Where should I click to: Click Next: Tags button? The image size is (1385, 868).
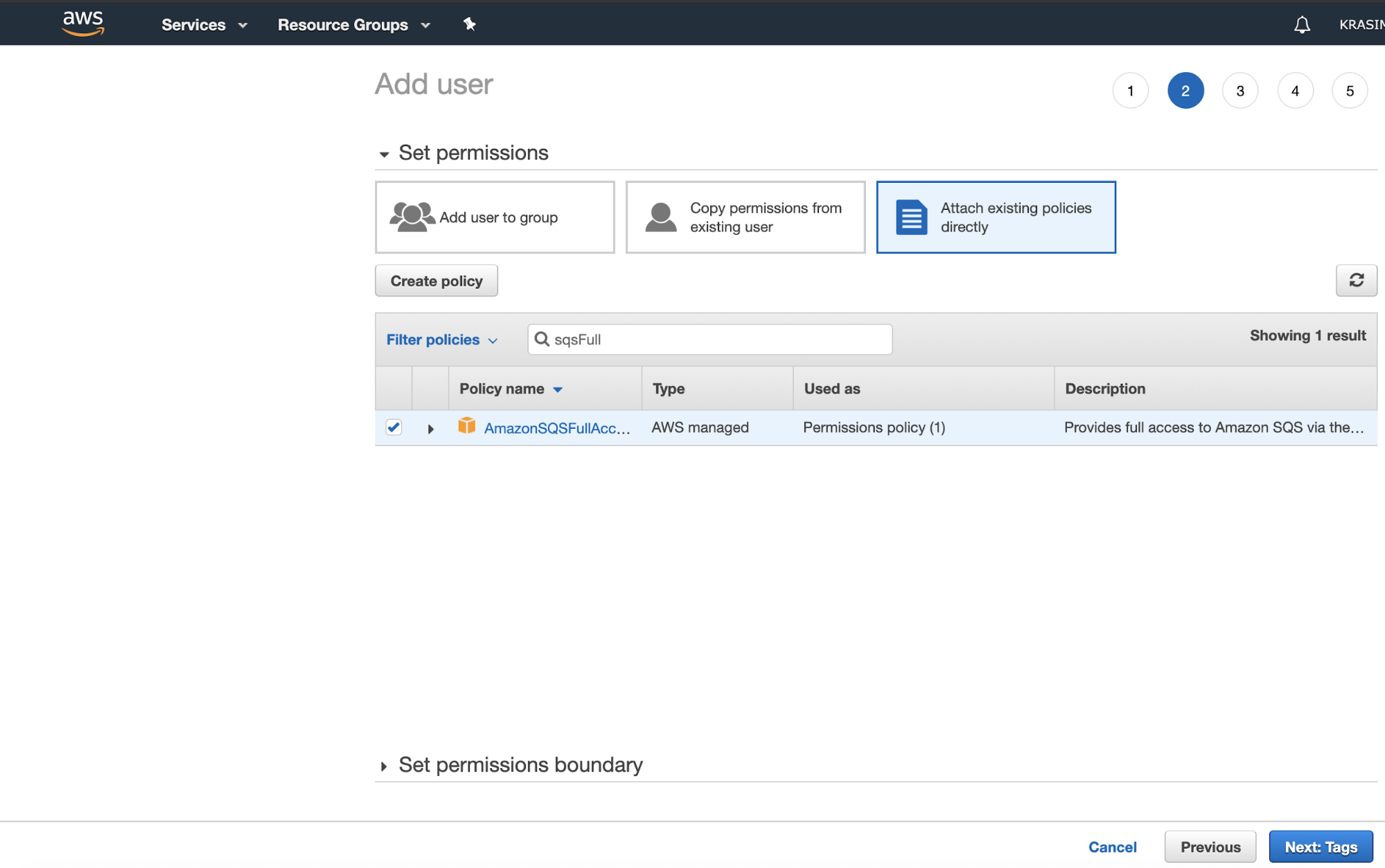(x=1320, y=847)
